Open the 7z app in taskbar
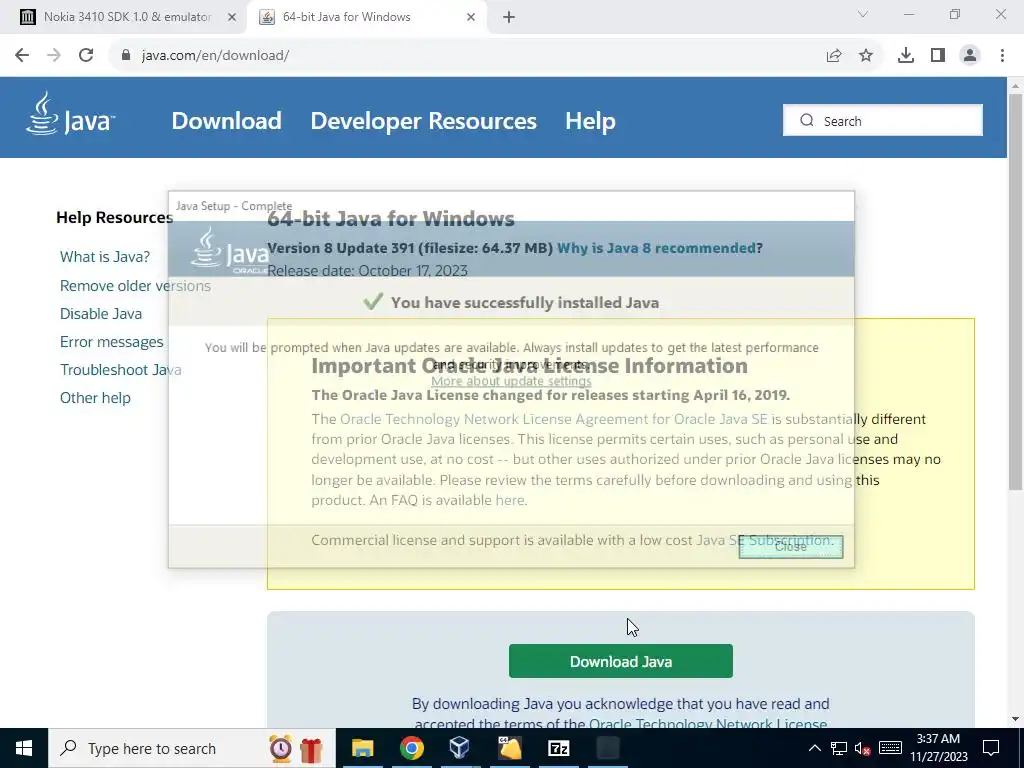 tap(559, 748)
